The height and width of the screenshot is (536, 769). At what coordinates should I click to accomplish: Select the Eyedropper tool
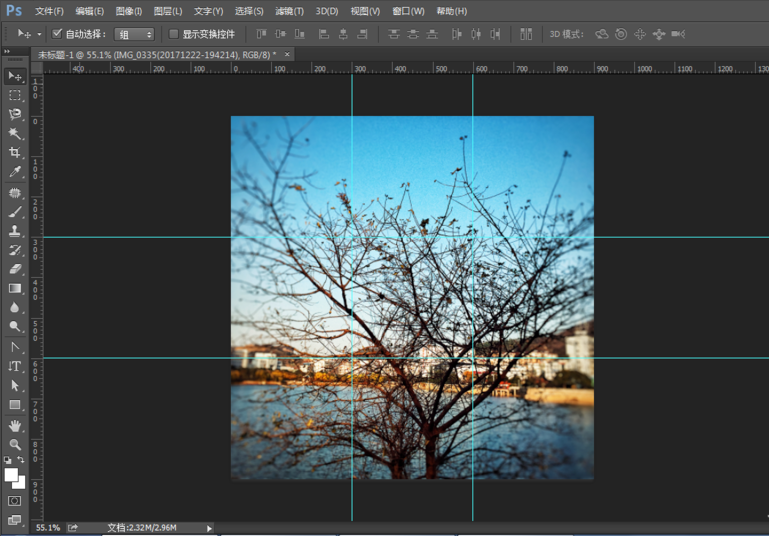15,172
